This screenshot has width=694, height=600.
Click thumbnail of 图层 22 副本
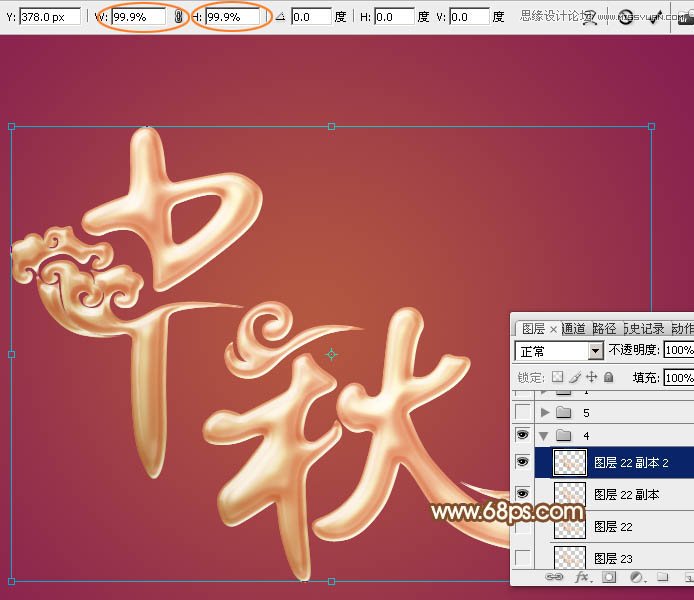(570, 494)
